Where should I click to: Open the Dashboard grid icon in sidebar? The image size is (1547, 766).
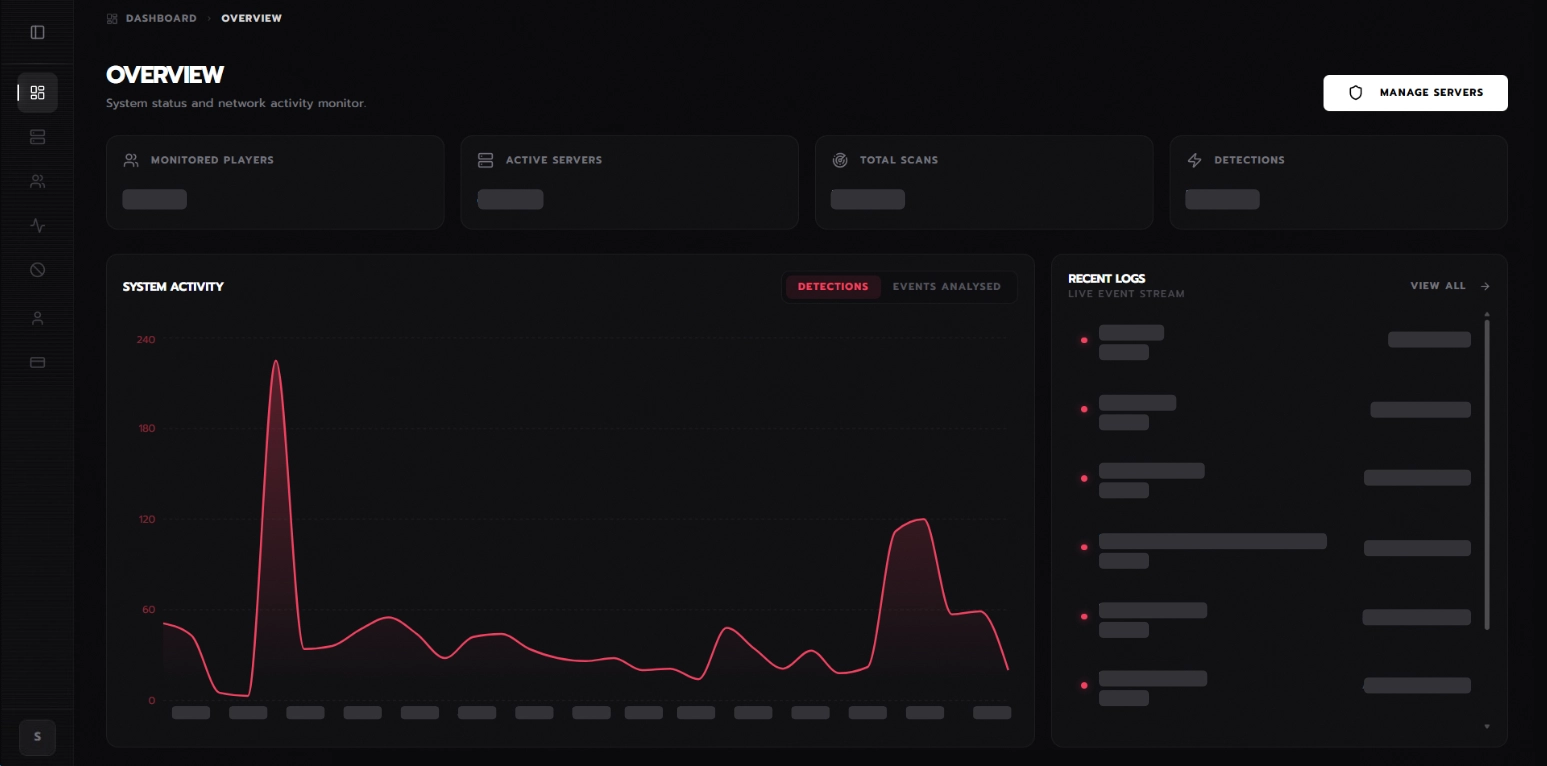pyautogui.click(x=37, y=92)
